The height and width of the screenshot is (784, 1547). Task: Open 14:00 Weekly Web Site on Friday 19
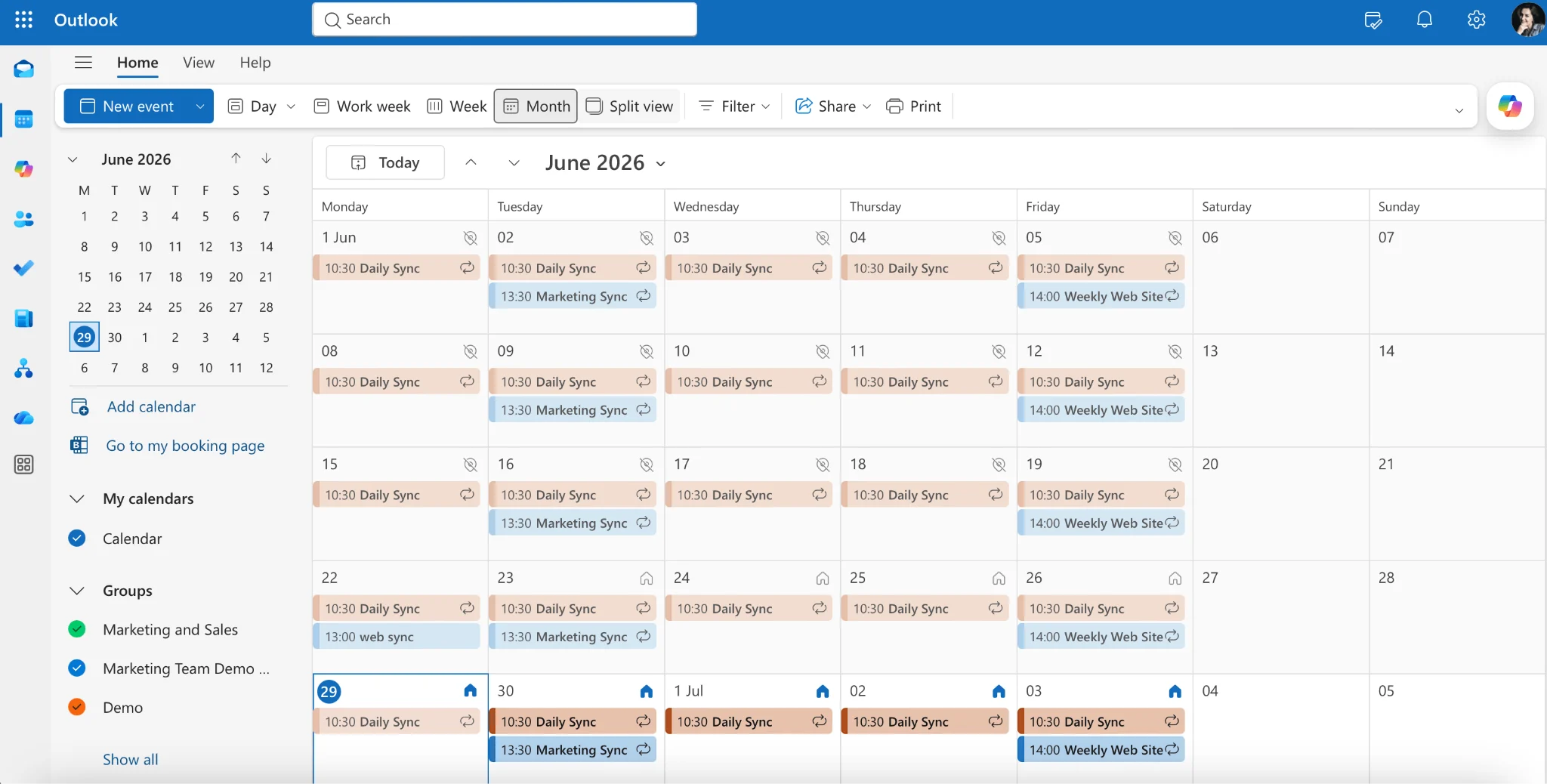1101,523
